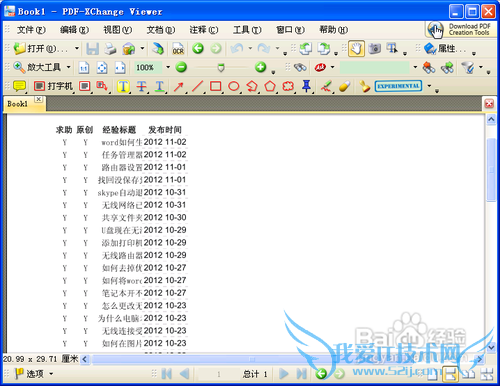Open the 文档 (D) menu
This screenshot has height=386, width=500.
161,30
